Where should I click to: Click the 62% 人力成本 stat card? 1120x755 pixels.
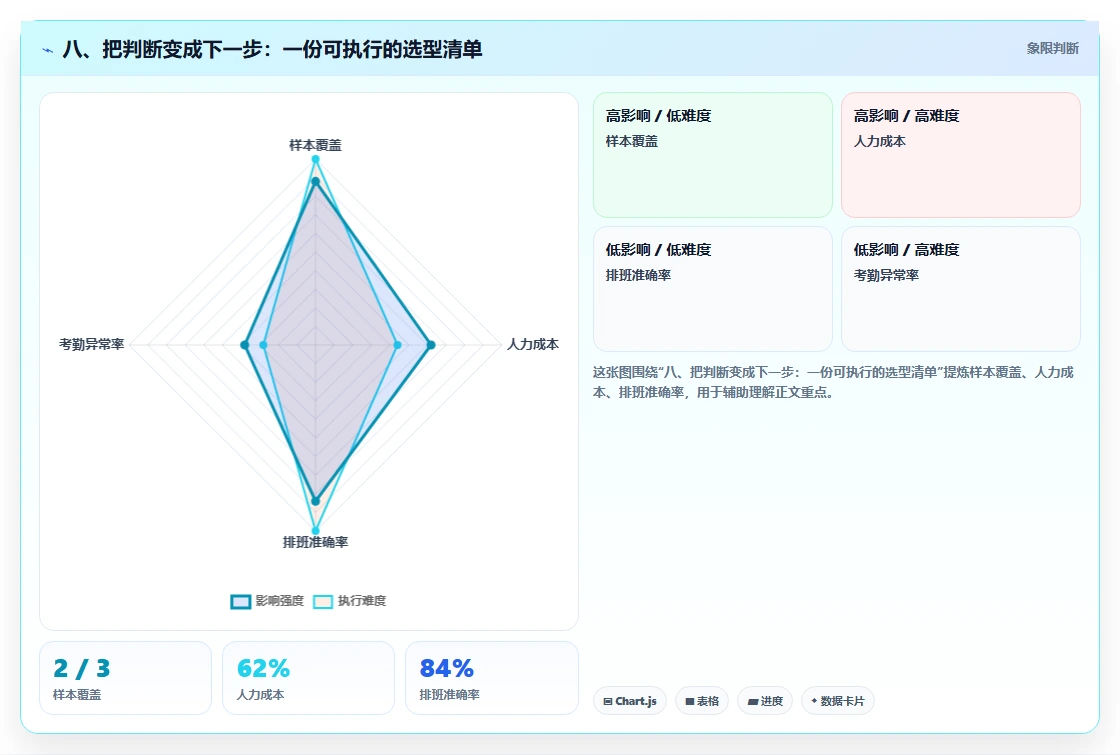coord(309,678)
